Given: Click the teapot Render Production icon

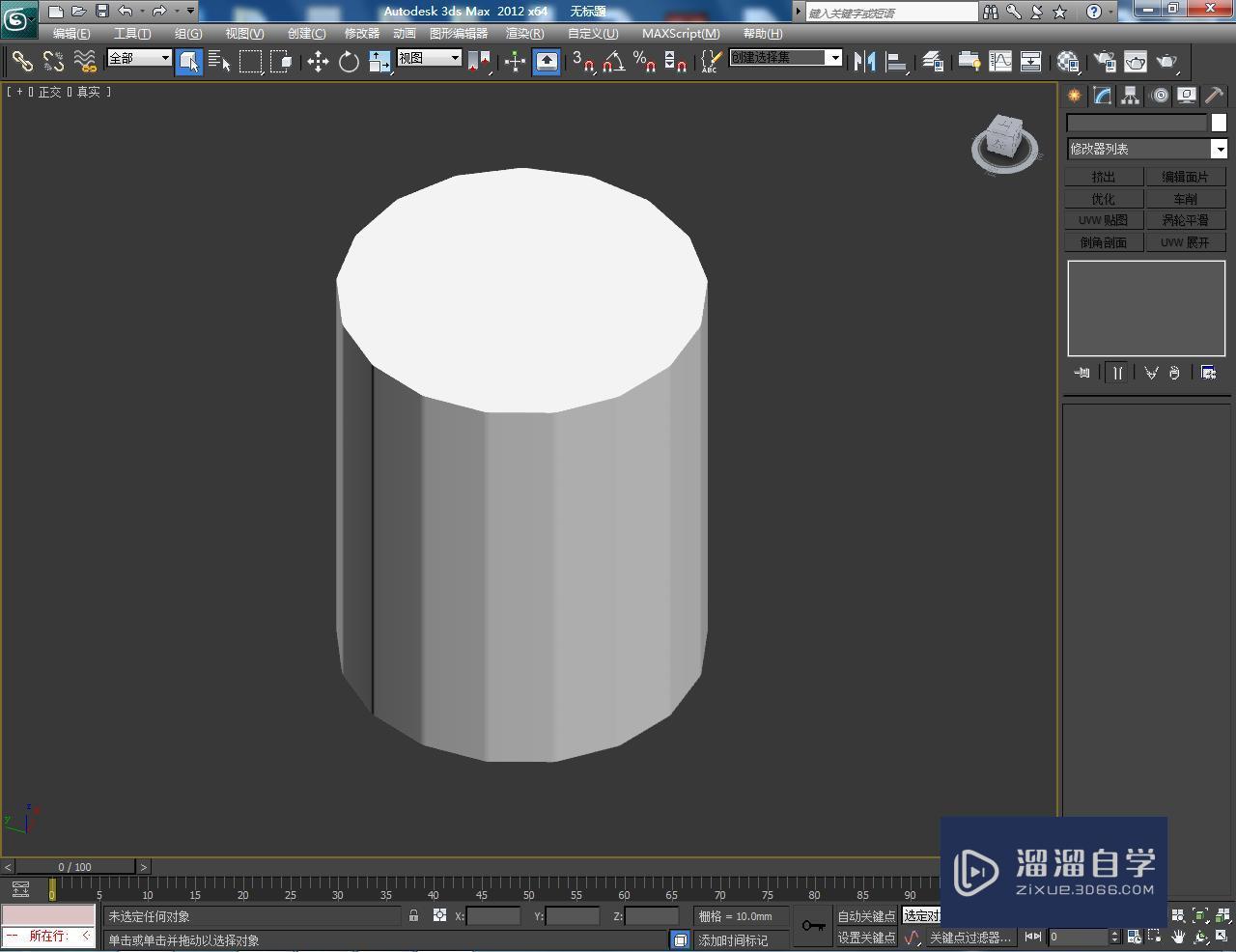Looking at the screenshot, I should [1167, 62].
